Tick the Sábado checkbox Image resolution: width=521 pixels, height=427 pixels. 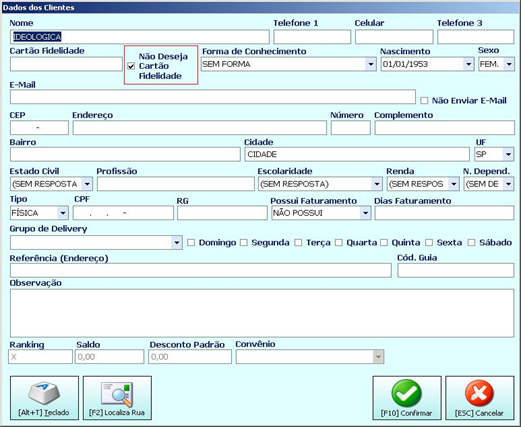pyautogui.click(x=471, y=243)
